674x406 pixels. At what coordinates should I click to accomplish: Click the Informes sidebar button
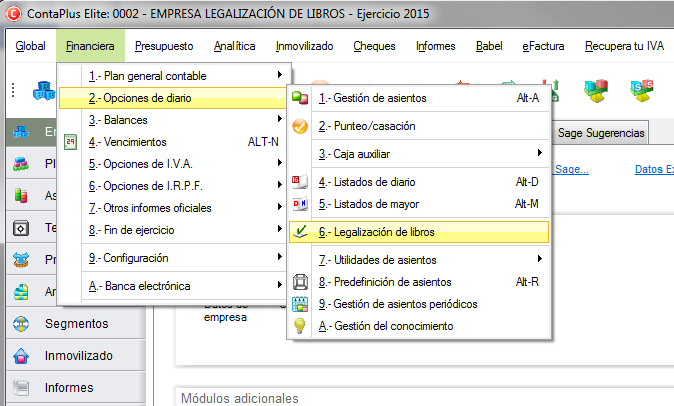[x=76, y=388]
